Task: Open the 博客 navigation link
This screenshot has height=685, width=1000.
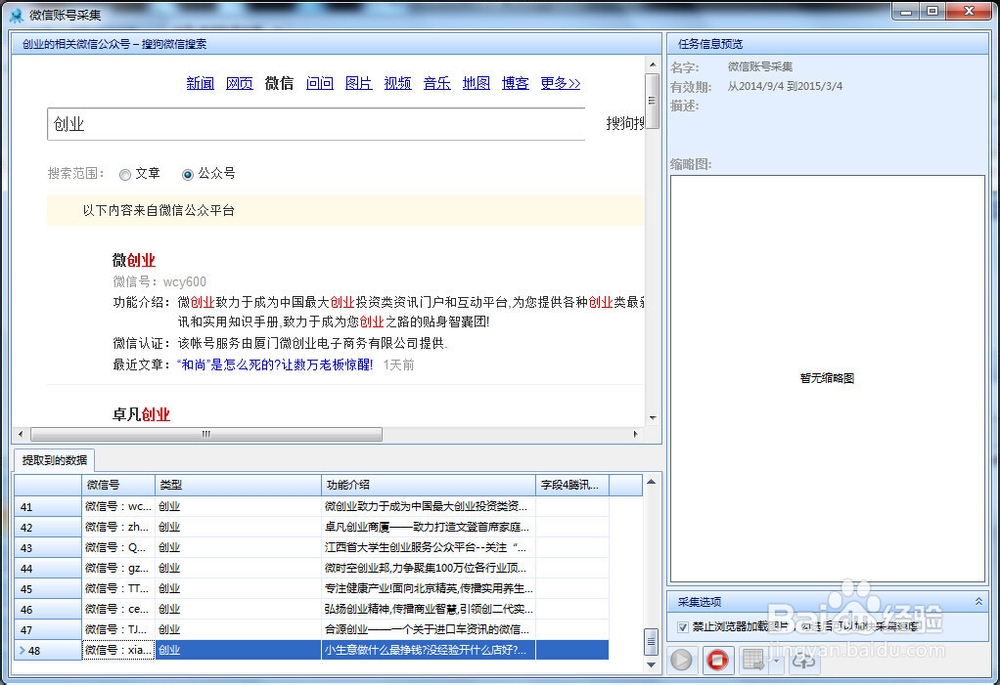Action: [x=515, y=83]
